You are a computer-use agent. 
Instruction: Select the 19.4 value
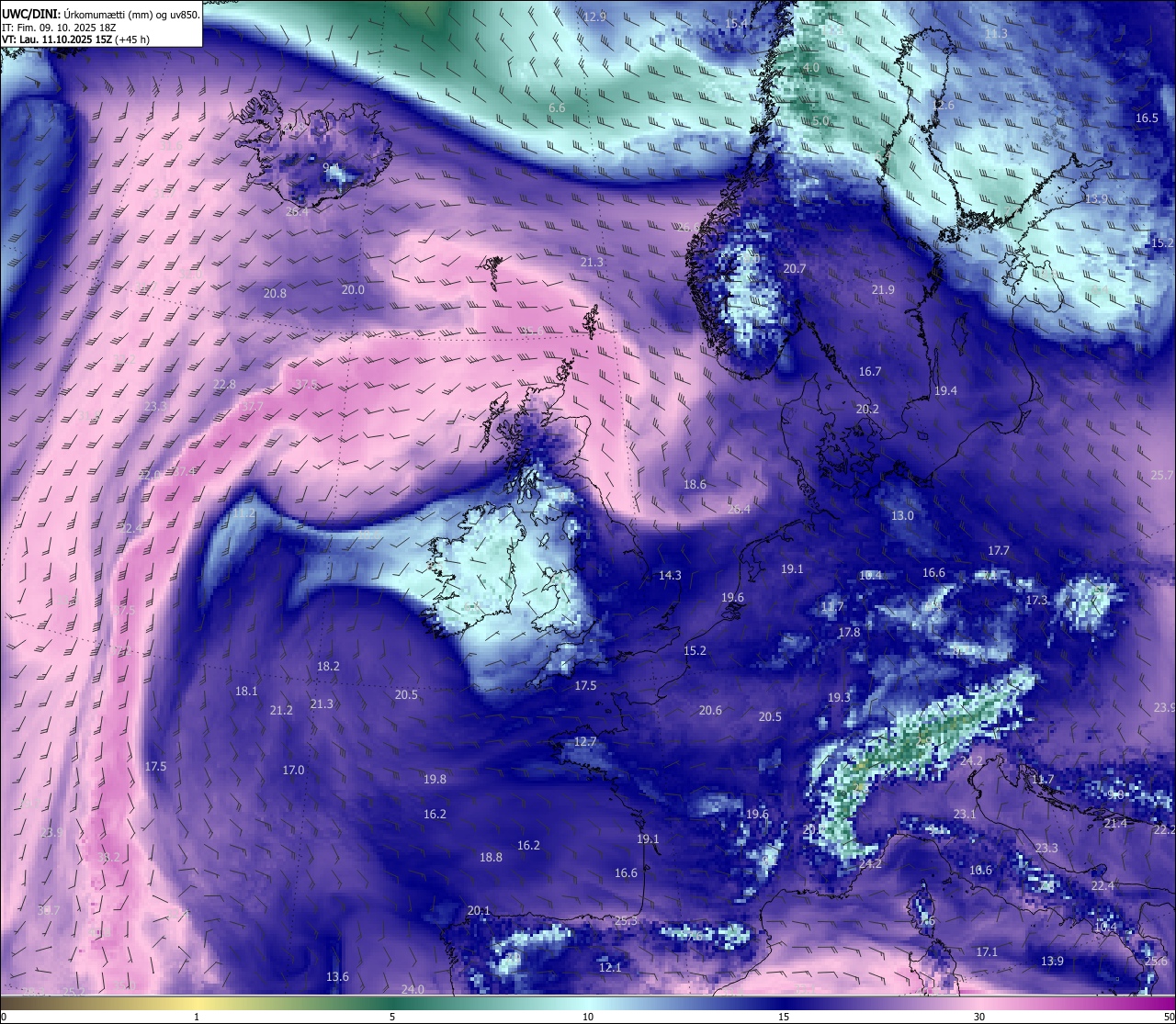[945, 391]
